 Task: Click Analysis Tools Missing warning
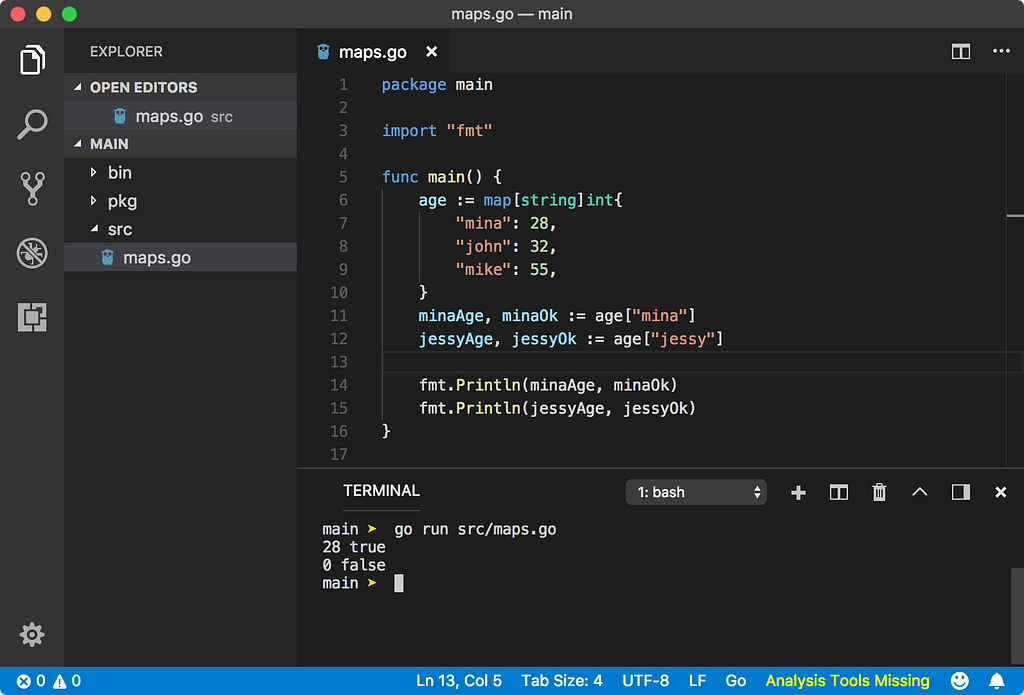click(x=847, y=681)
